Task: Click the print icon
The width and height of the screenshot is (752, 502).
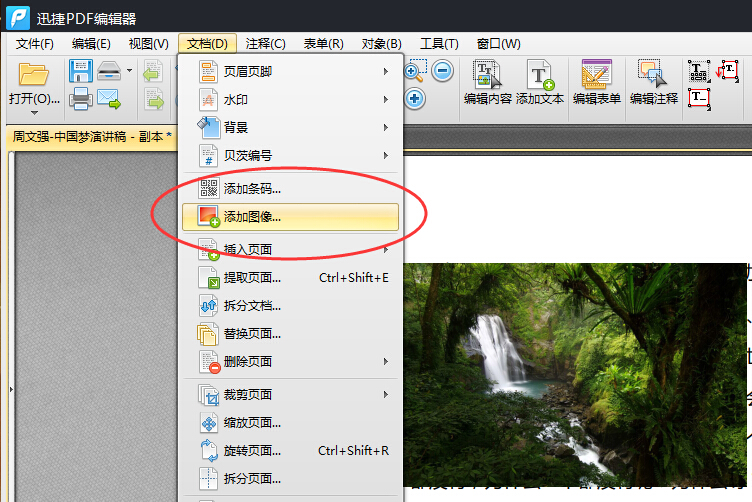Action: pos(81,99)
